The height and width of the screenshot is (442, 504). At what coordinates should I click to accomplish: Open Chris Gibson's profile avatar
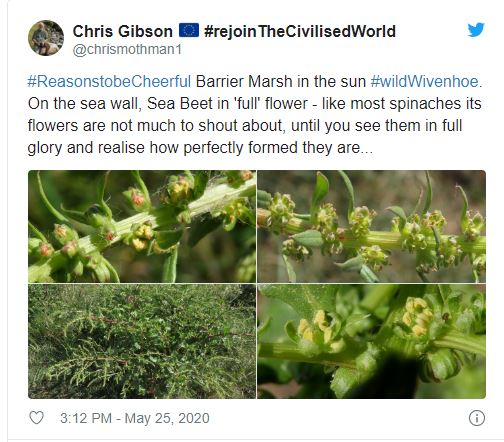[46, 38]
